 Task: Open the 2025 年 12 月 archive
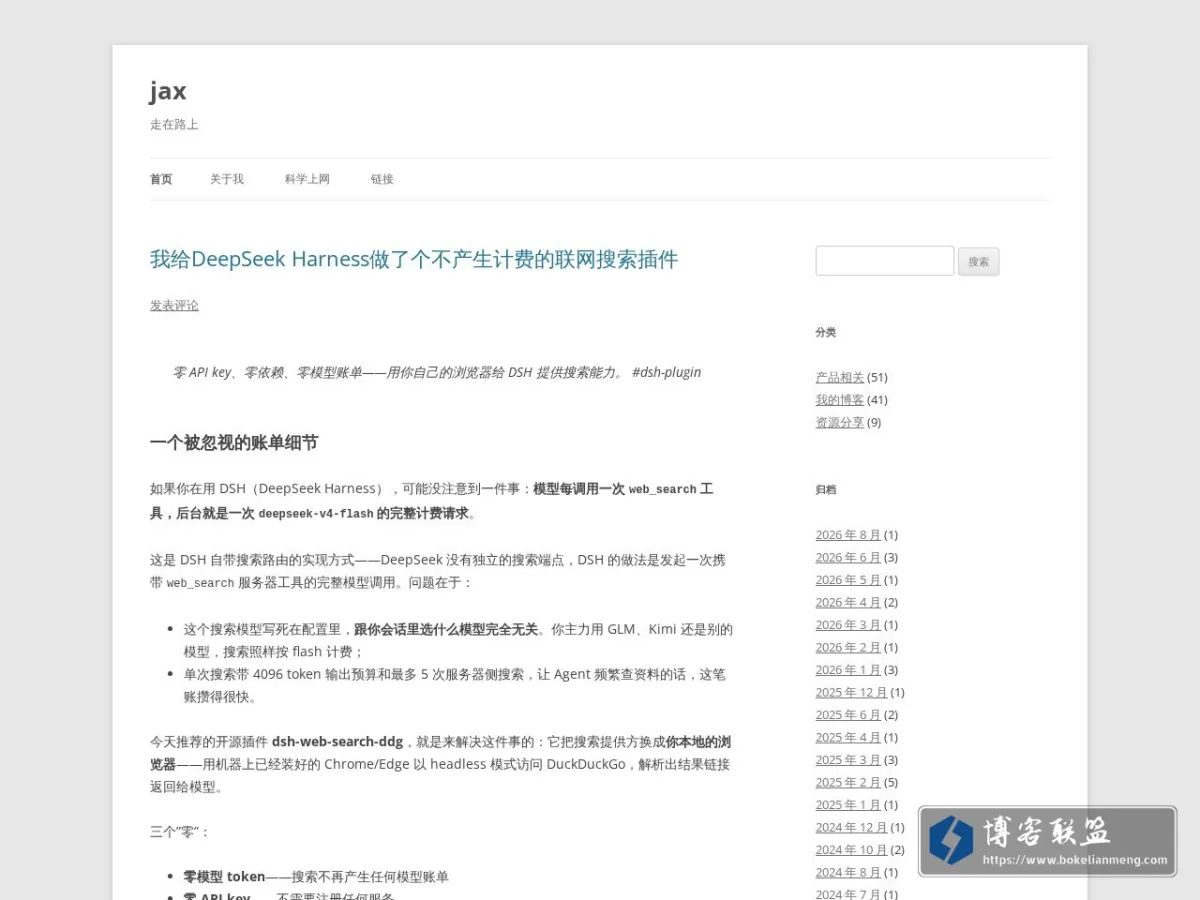pyautogui.click(x=852, y=692)
